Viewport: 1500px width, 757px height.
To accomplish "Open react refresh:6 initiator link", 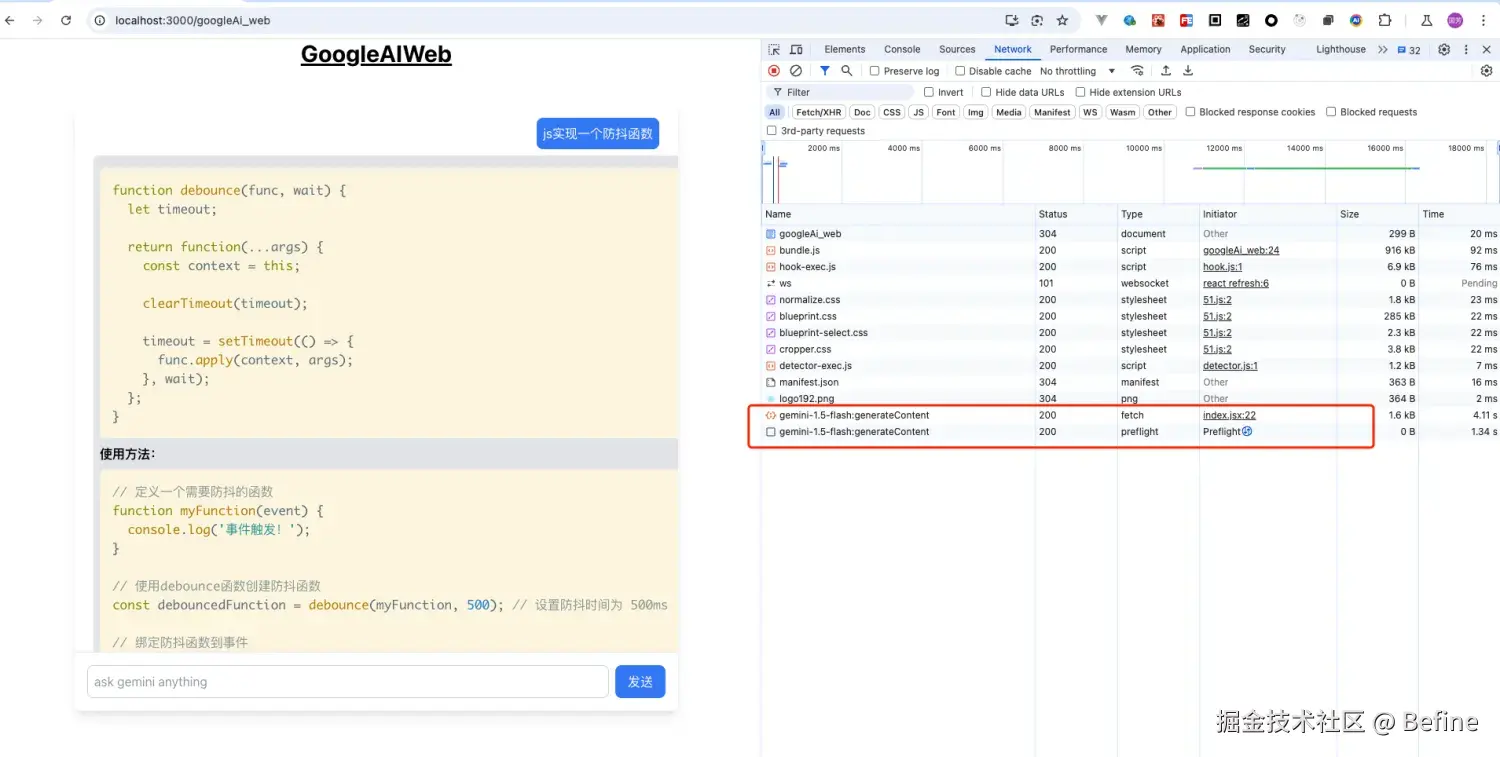I will tap(1236, 283).
